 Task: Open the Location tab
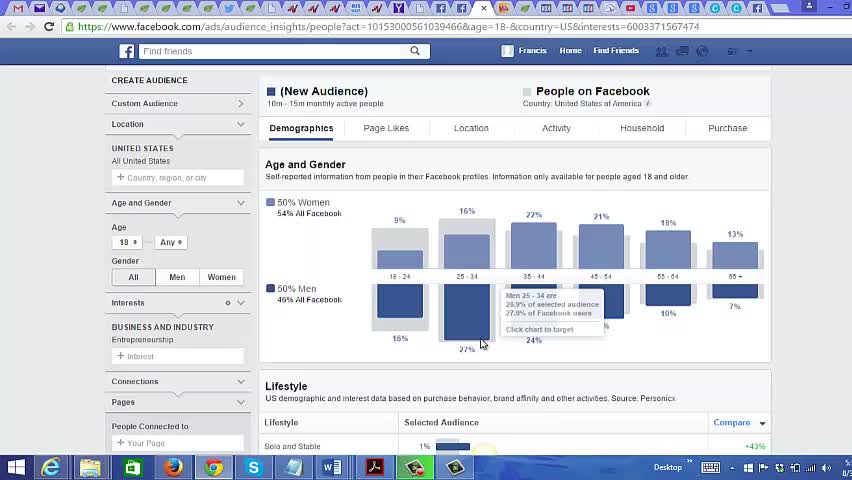[471, 128]
